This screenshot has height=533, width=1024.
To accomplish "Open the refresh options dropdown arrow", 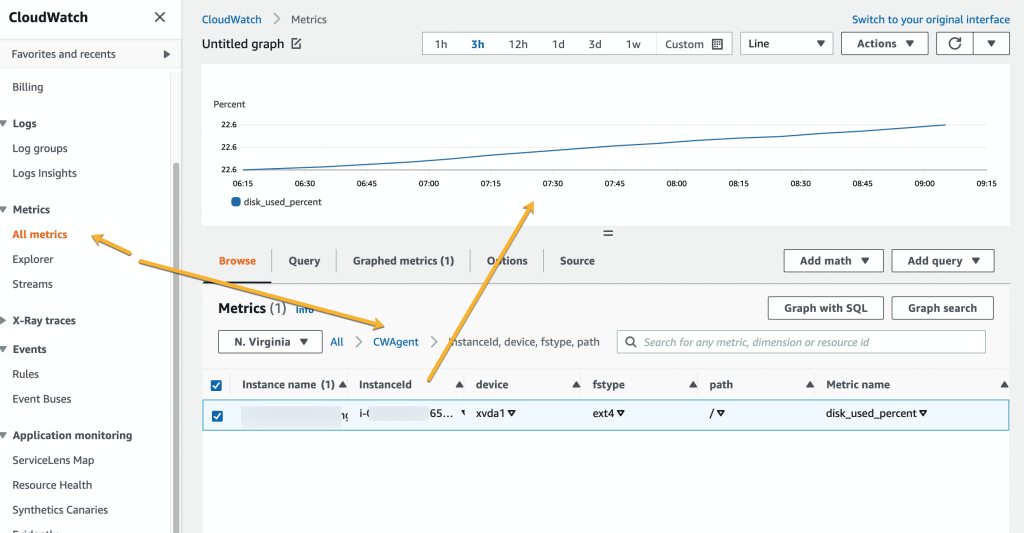I will click(x=991, y=44).
